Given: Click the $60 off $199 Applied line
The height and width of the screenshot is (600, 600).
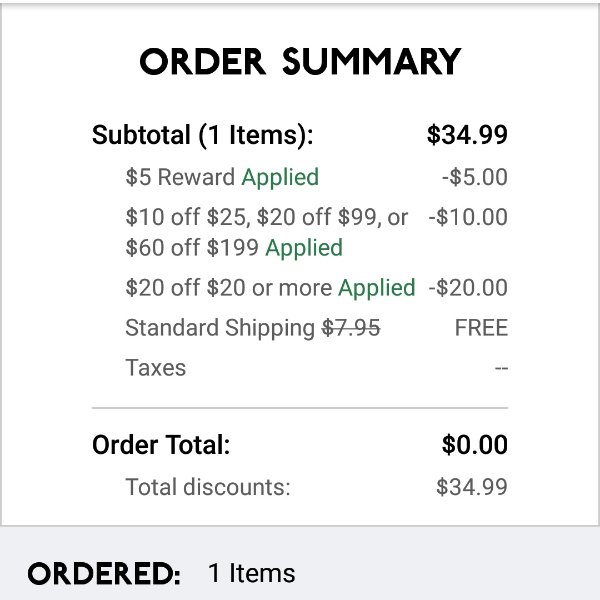Looking at the screenshot, I should pyautogui.click(x=234, y=248).
